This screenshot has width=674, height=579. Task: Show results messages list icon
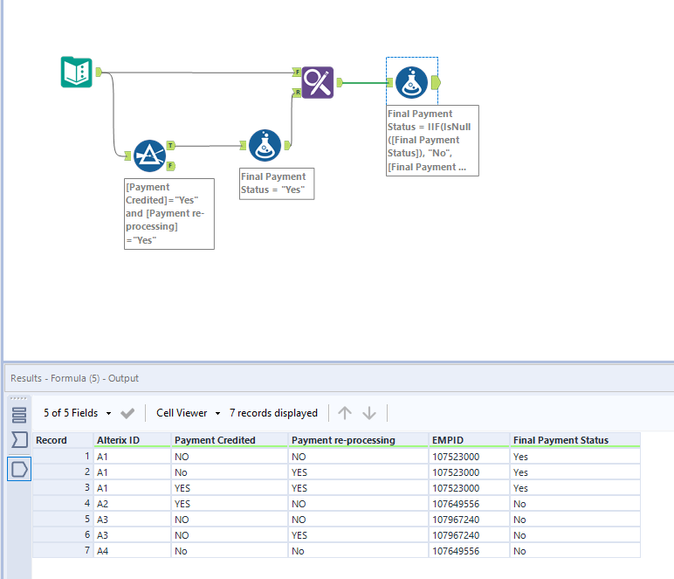click(19, 415)
